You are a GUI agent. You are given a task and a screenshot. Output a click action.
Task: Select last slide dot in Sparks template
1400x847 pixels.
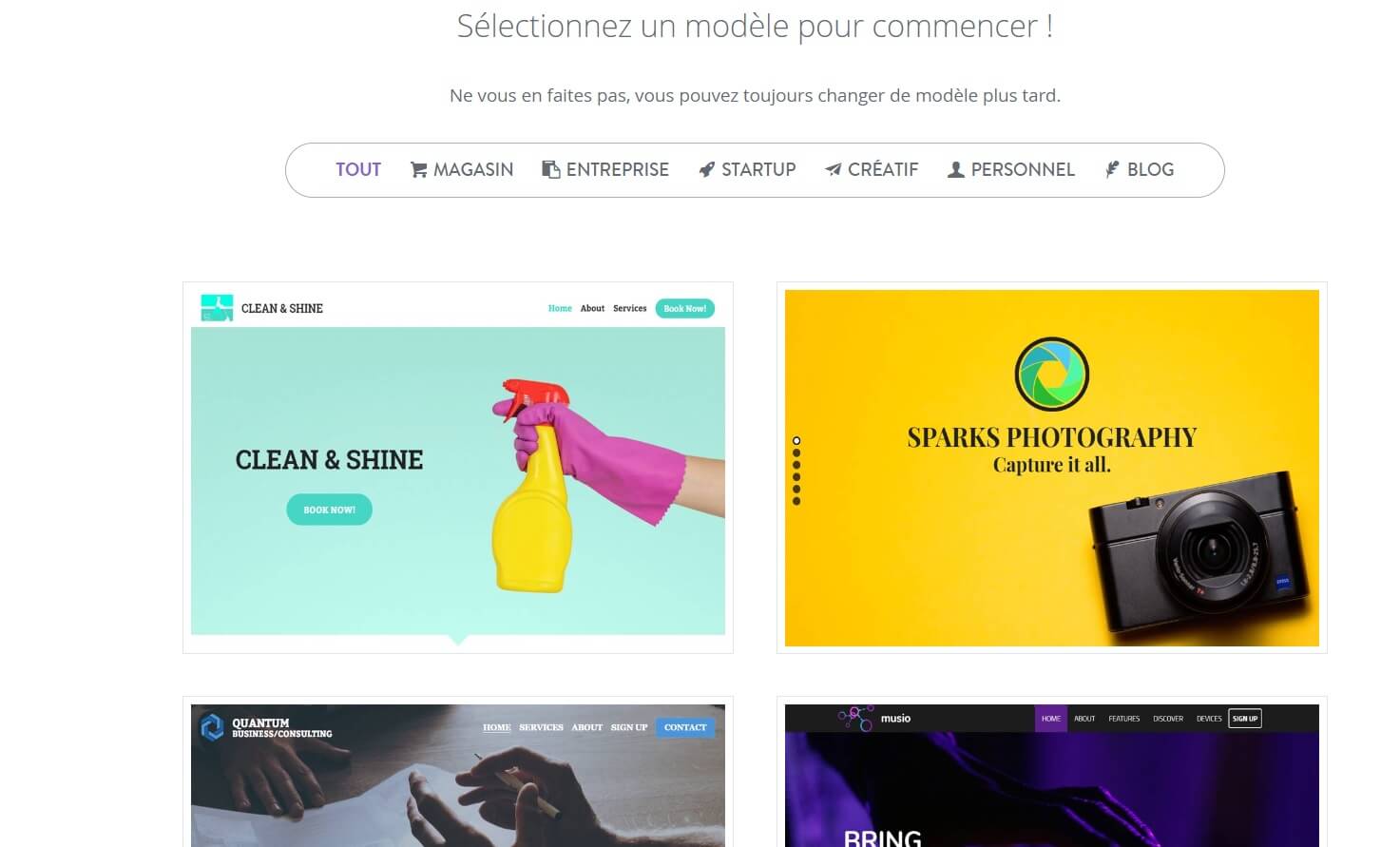coord(796,501)
